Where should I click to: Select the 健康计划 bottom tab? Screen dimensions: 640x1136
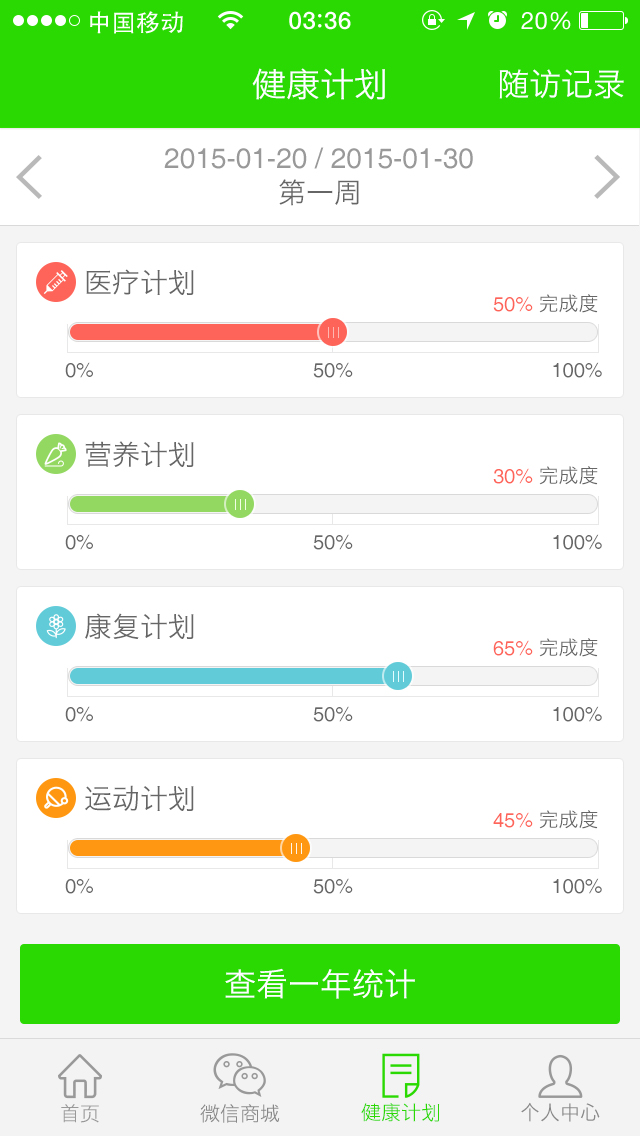coord(400,1087)
